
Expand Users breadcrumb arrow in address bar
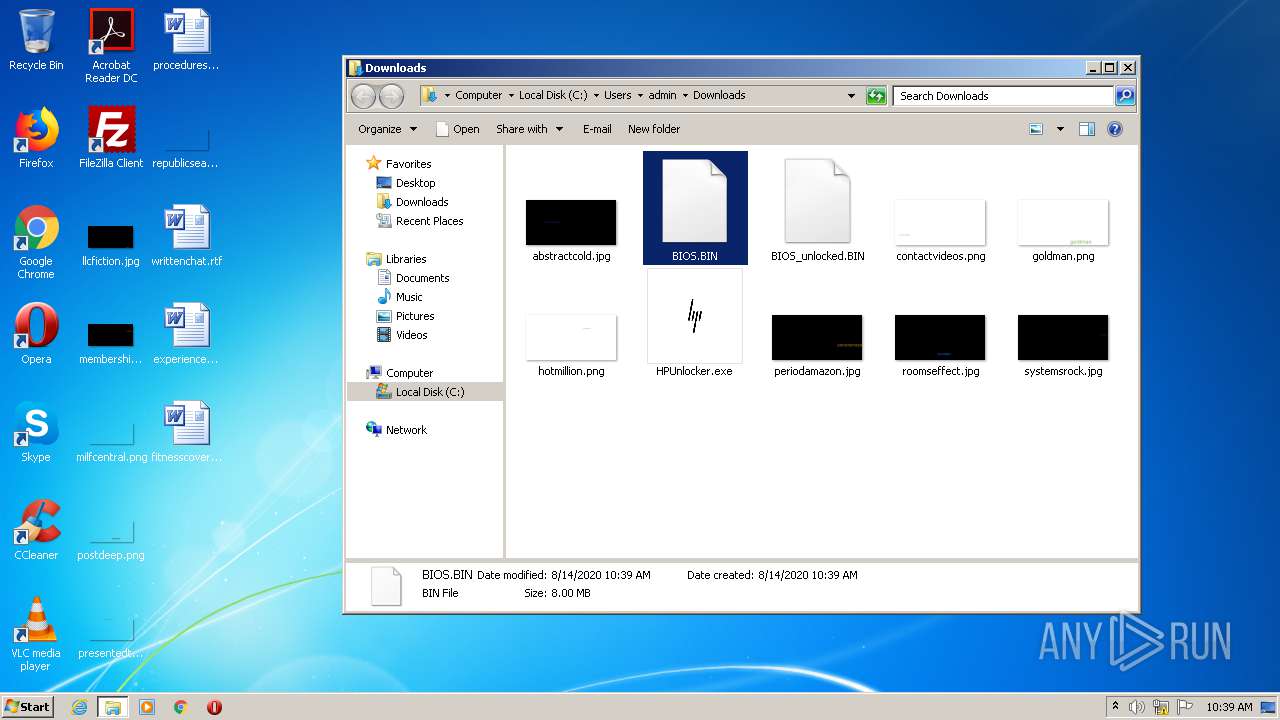point(640,96)
